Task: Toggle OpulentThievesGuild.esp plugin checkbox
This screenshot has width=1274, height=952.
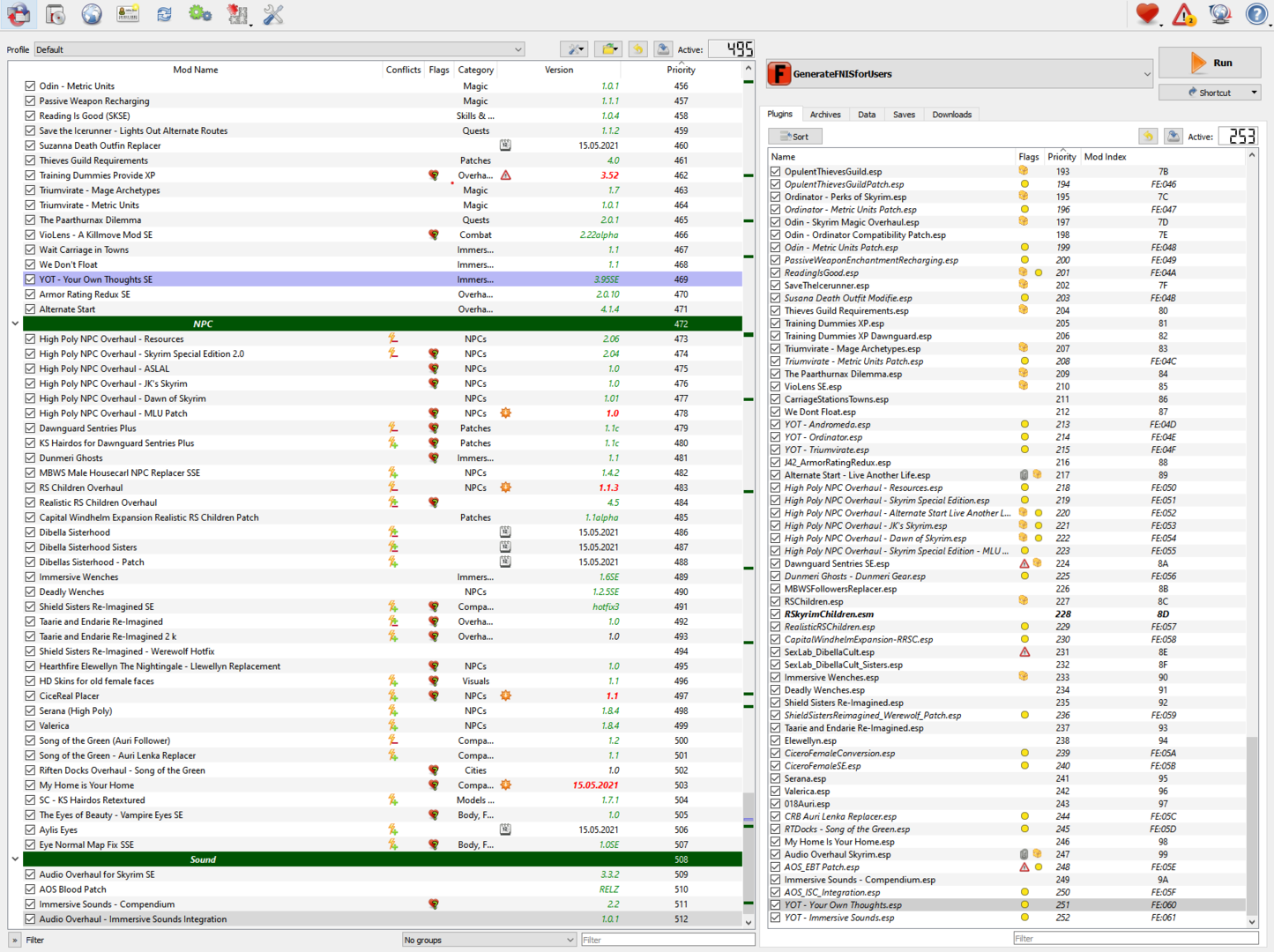Action: pos(776,172)
